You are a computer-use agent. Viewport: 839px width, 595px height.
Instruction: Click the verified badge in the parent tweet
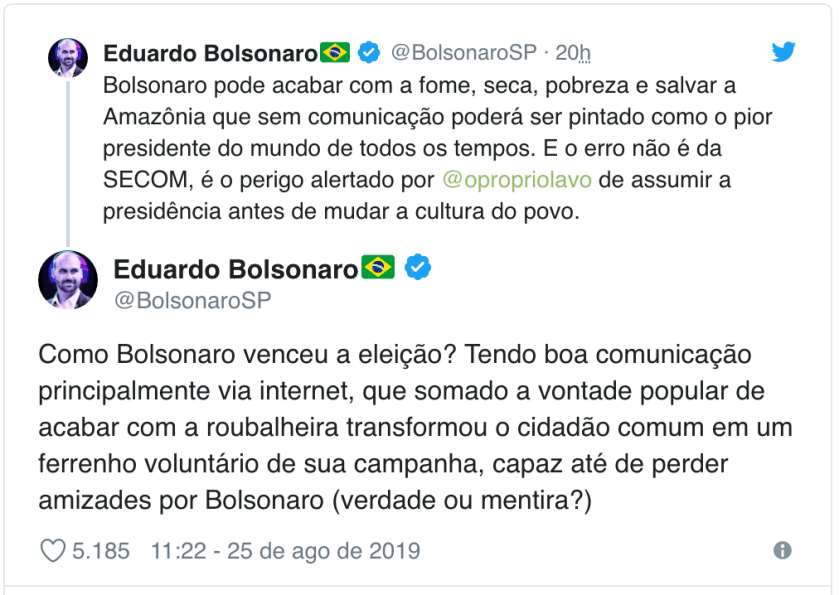(369, 51)
